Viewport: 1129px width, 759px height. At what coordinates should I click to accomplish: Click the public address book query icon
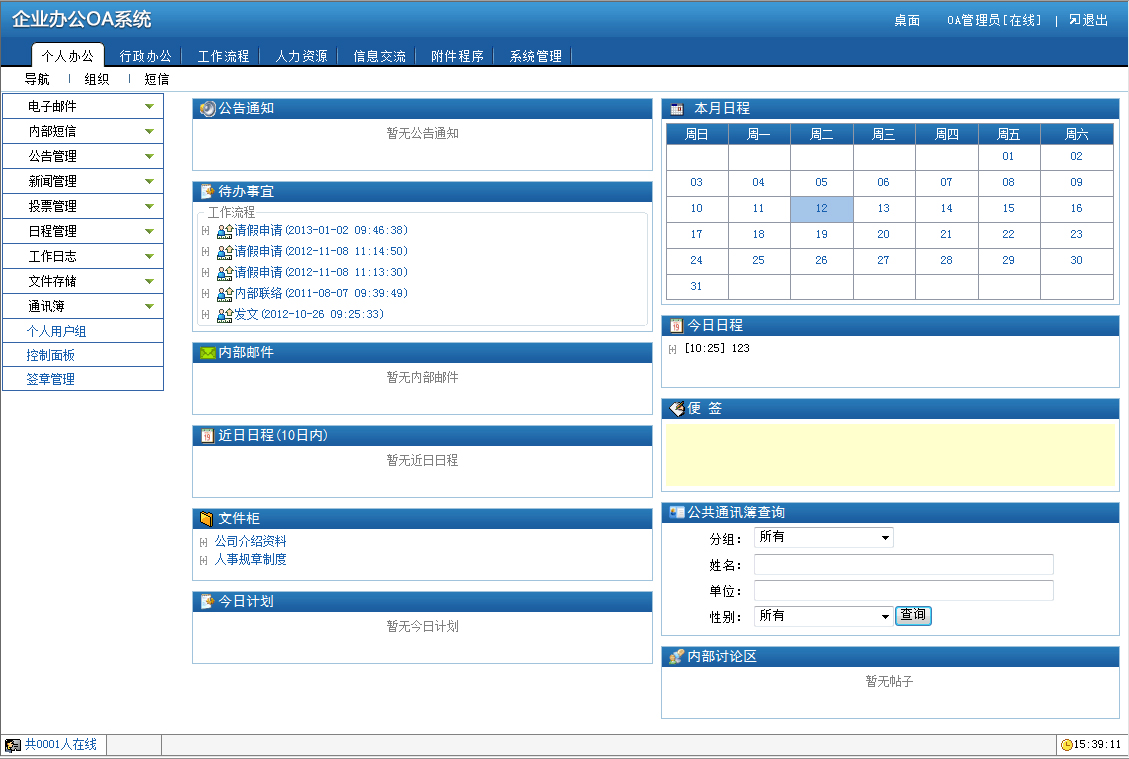[x=677, y=513]
